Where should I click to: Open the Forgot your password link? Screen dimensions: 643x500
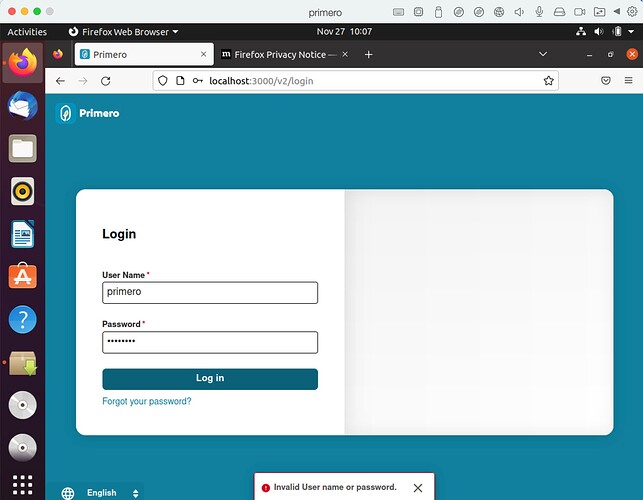(x=147, y=401)
